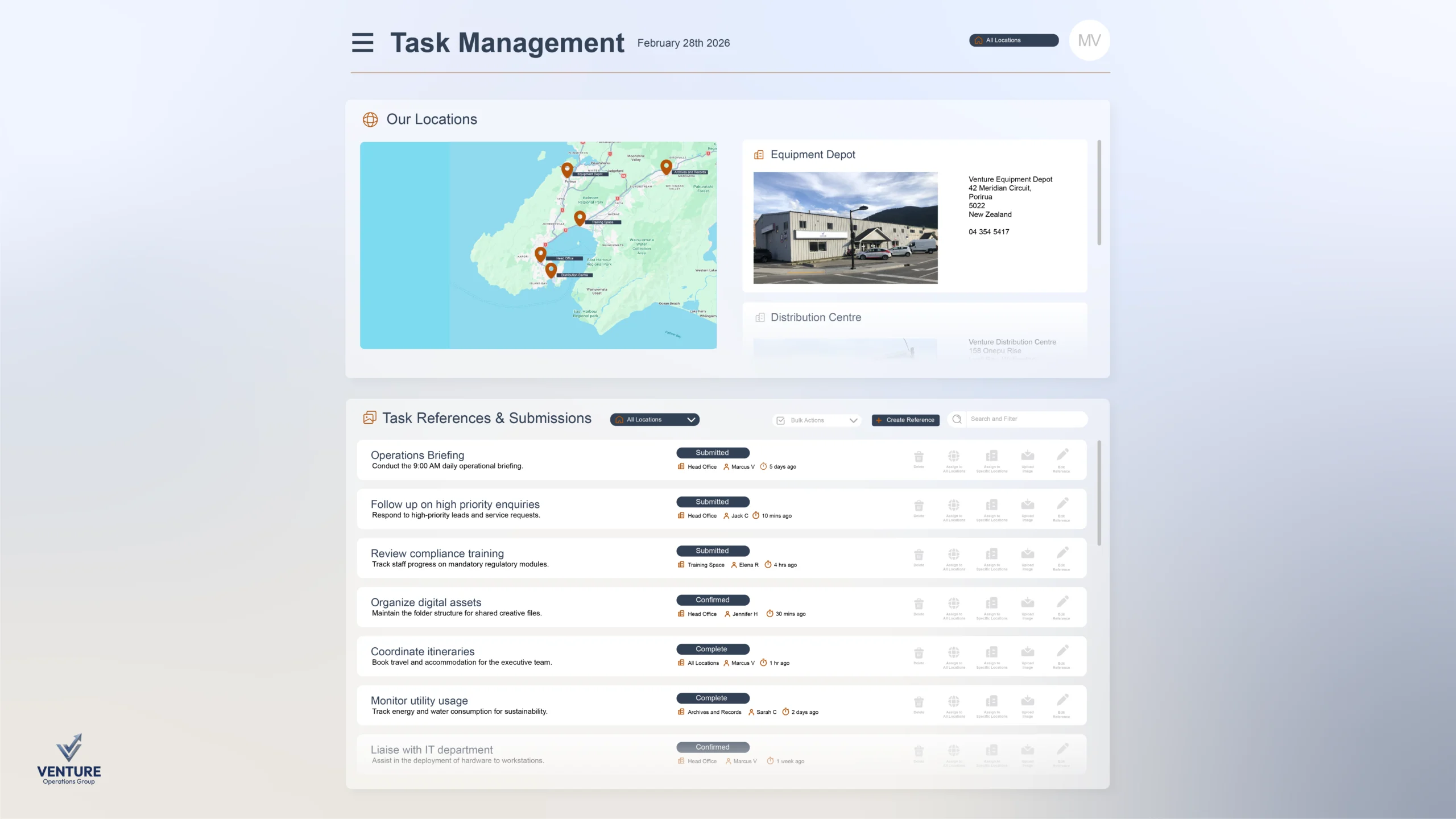This screenshot has height=819, width=1456.
Task: Focus the Search and Filter field
Action: tap(1025, 419)
